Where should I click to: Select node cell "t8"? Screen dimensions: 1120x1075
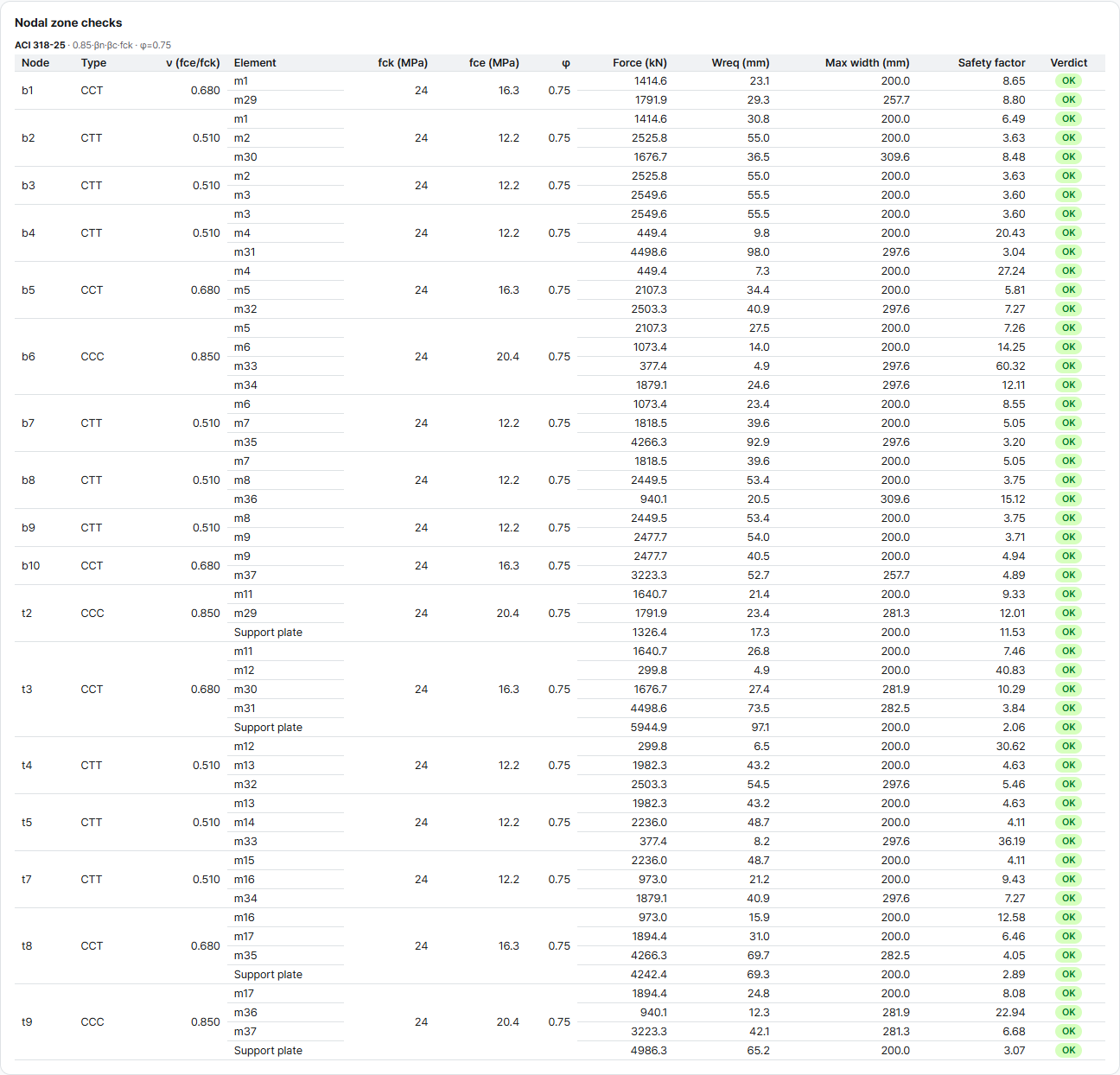(x=27, y=945)
